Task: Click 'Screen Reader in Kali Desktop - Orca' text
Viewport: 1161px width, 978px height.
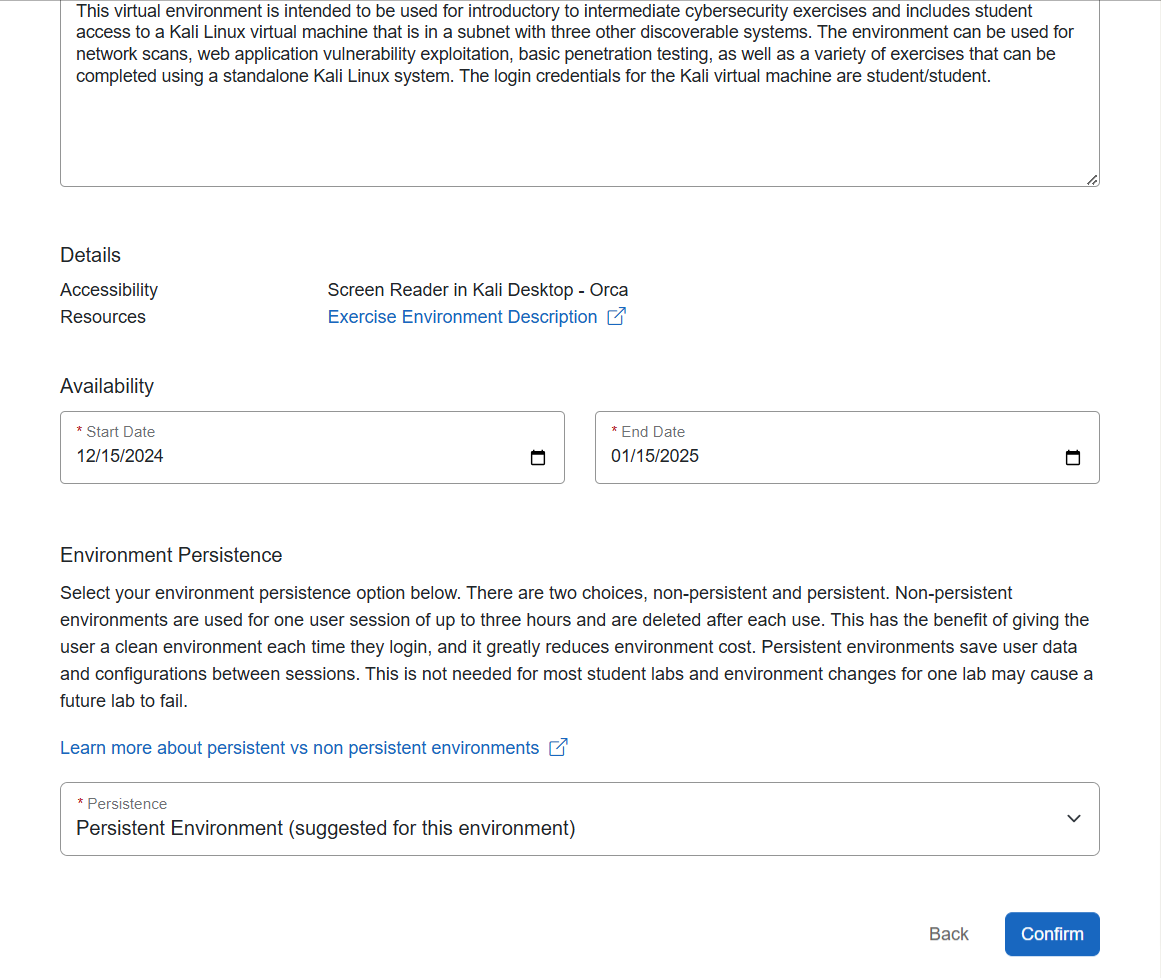Action: pyautogui.click(x=478, y=289)
